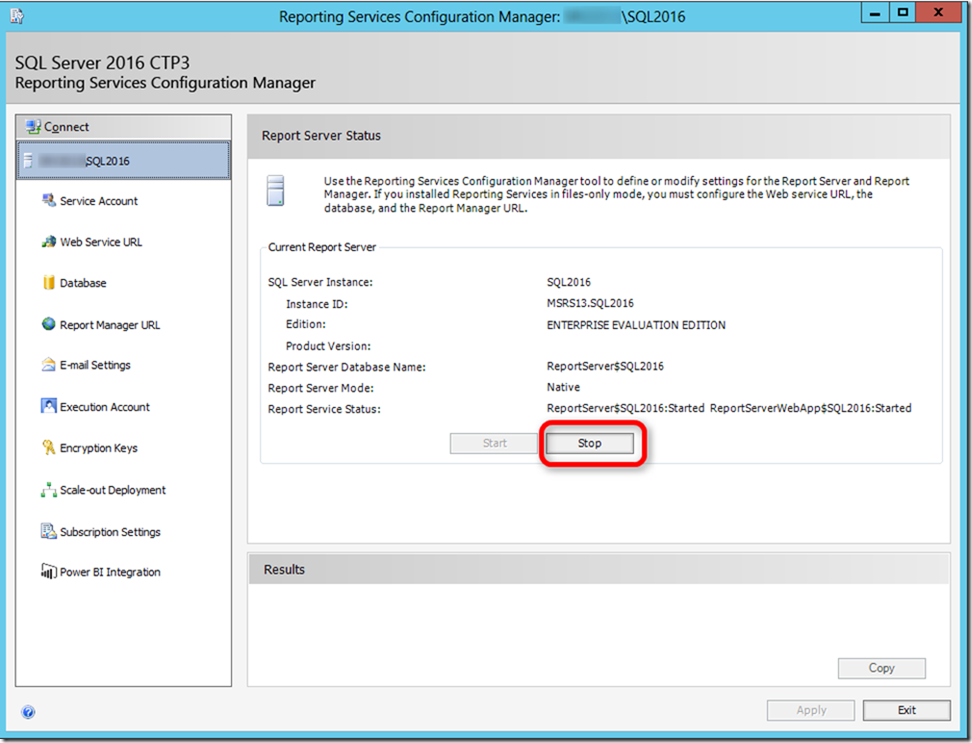Open the Encryption Keys page
Viewport: 972px width, 743px height.
point(99,448)
